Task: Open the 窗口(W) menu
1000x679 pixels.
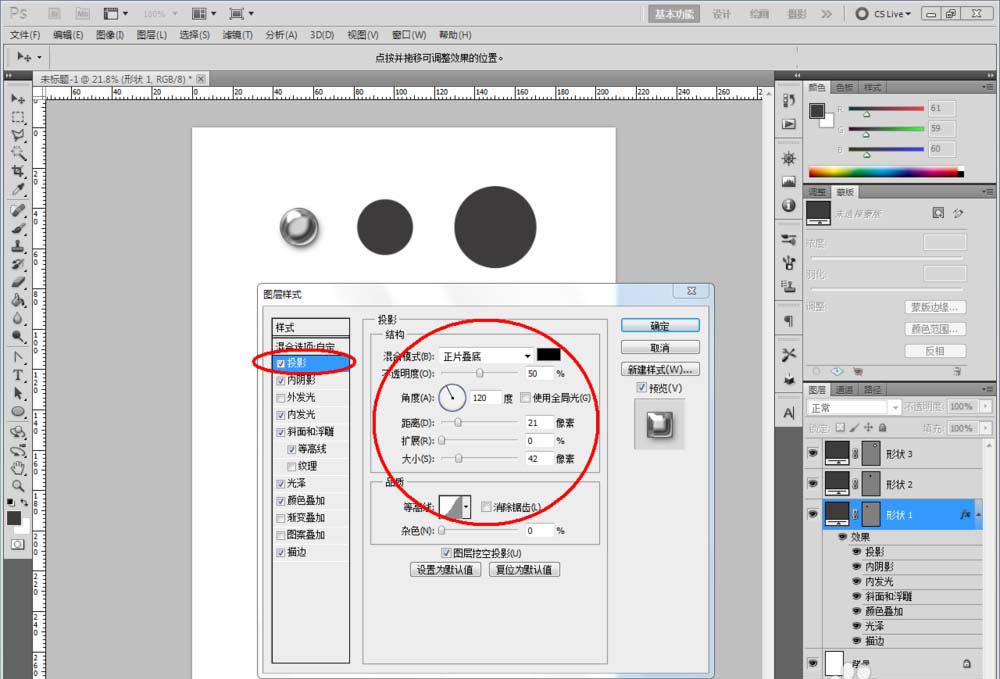Action: pos(409,35)
